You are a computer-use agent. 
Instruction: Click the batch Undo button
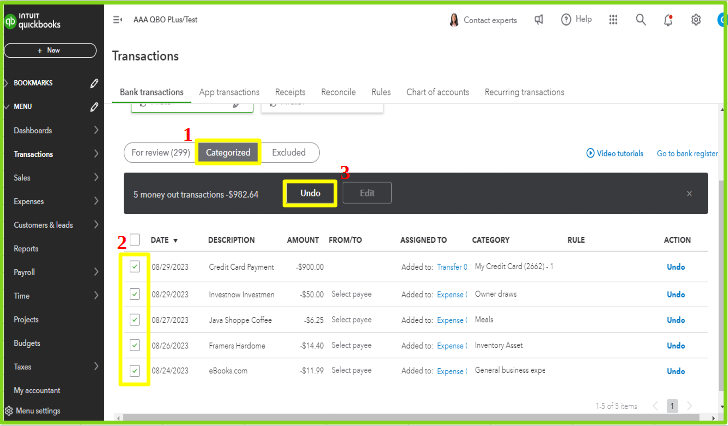[310, 193]
